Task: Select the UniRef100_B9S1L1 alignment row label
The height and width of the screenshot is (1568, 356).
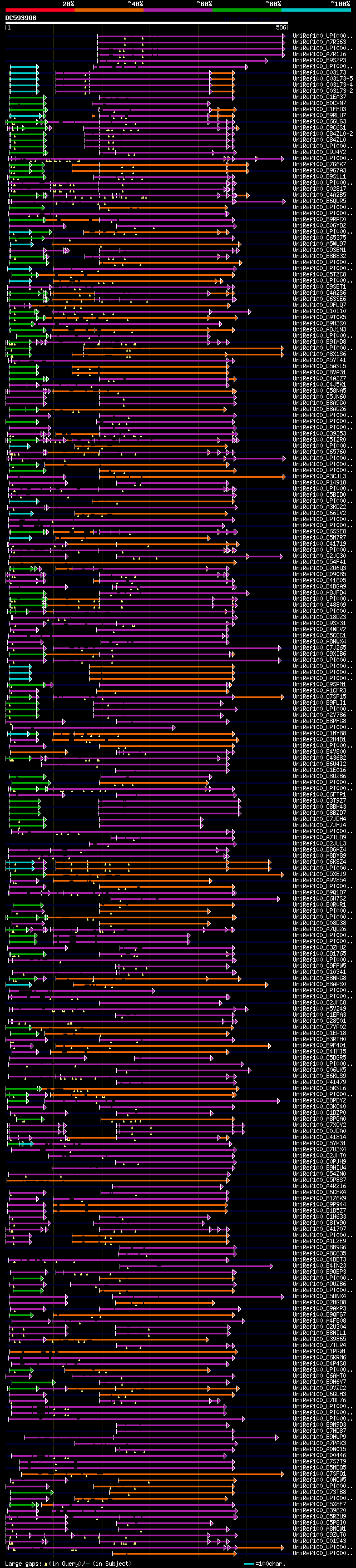Action: coord(319,176)
